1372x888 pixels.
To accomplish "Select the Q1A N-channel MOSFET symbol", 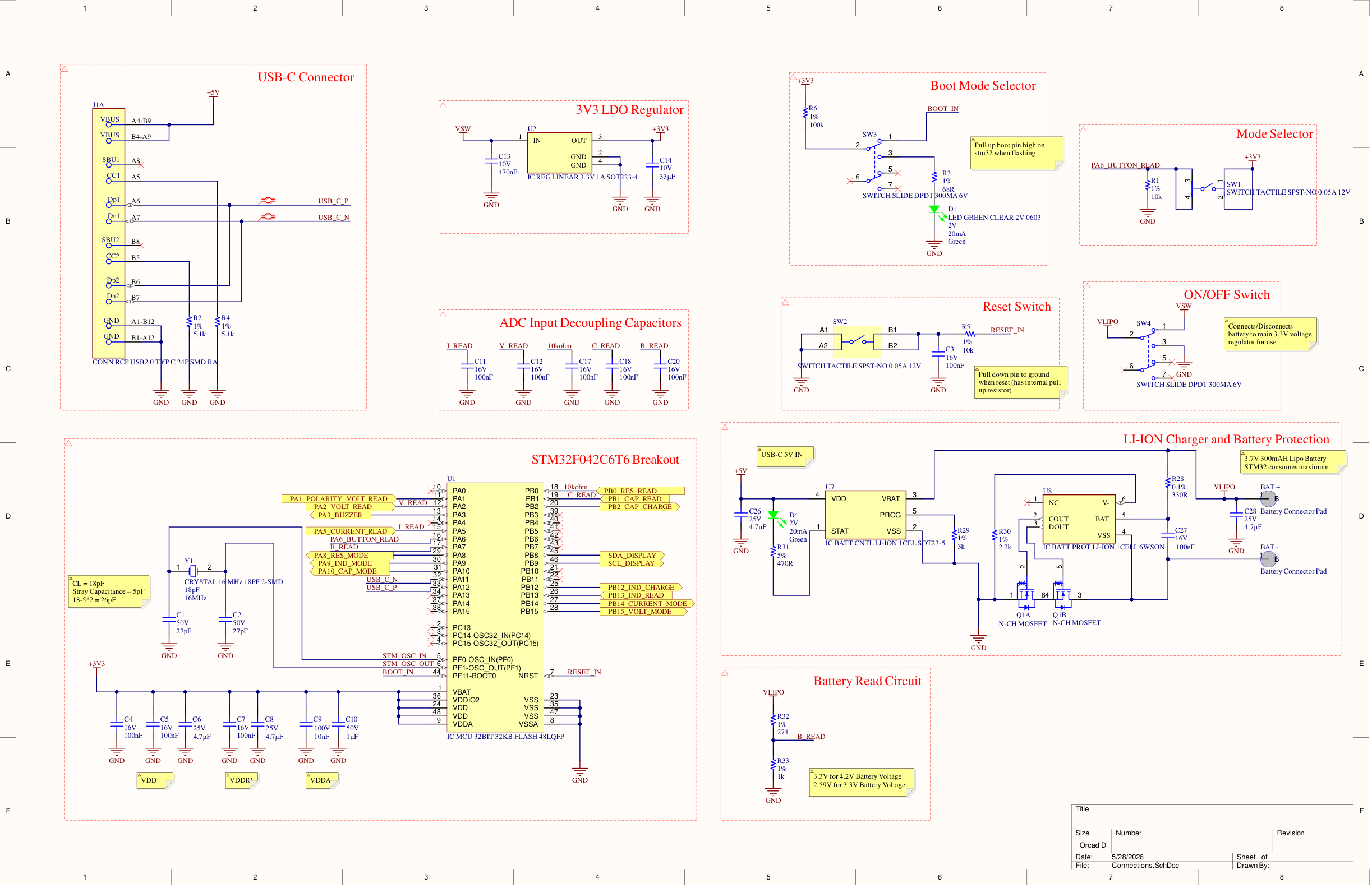I will pos(1025,595).
